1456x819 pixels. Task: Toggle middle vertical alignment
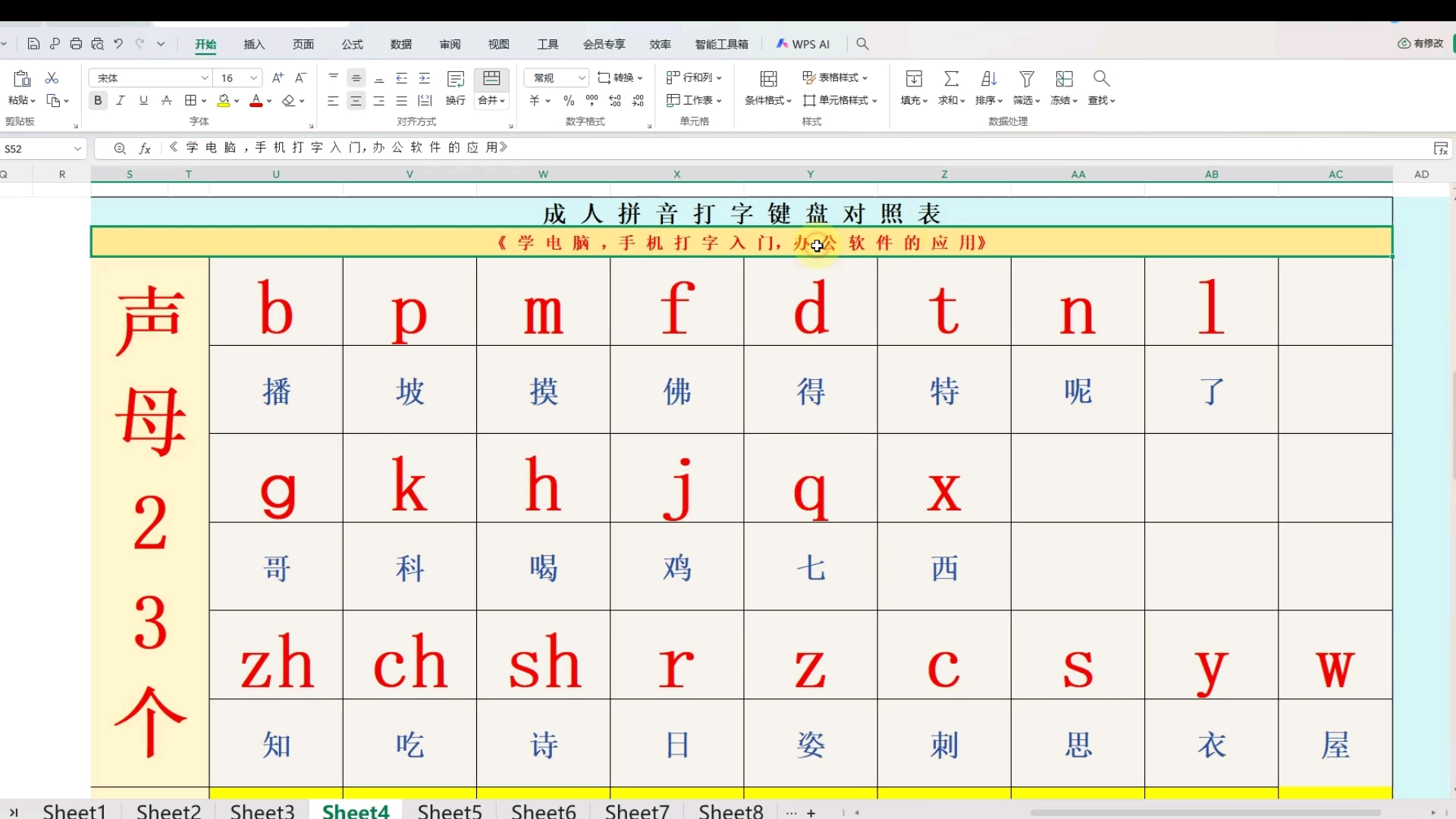click(x=356, y=77)
